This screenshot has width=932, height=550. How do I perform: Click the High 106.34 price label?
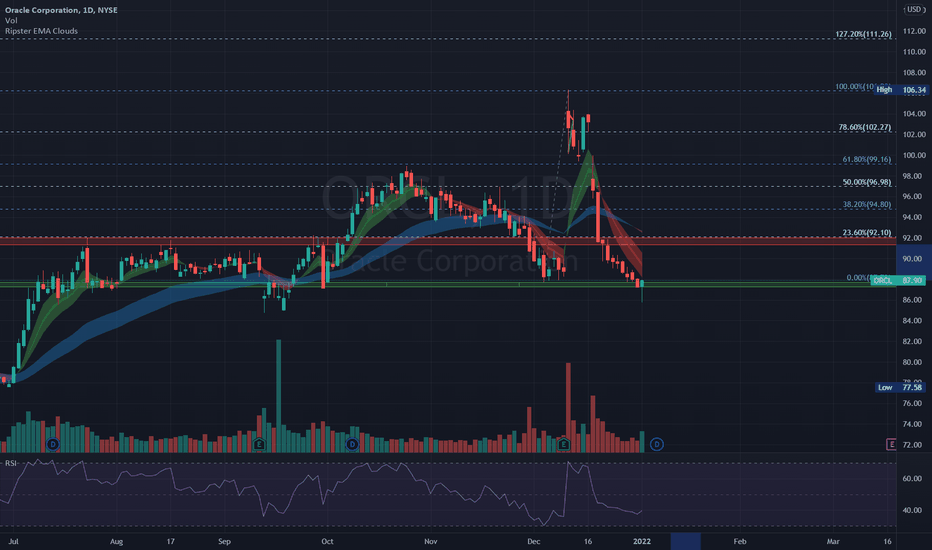coord(901,90)
